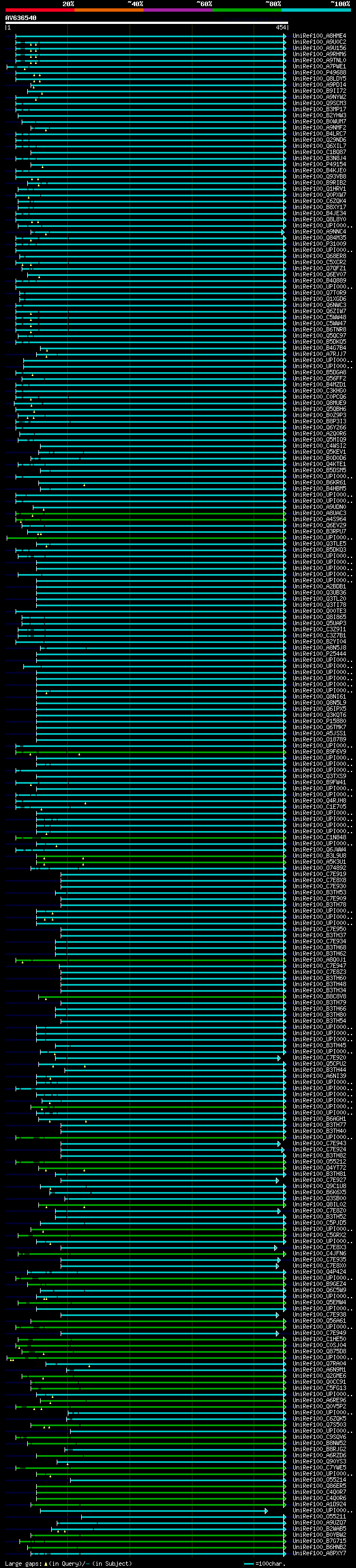Click hit label UniRef100_A9U156
This screenshot has width=356, height=1568.
click(x=319, y=48)
